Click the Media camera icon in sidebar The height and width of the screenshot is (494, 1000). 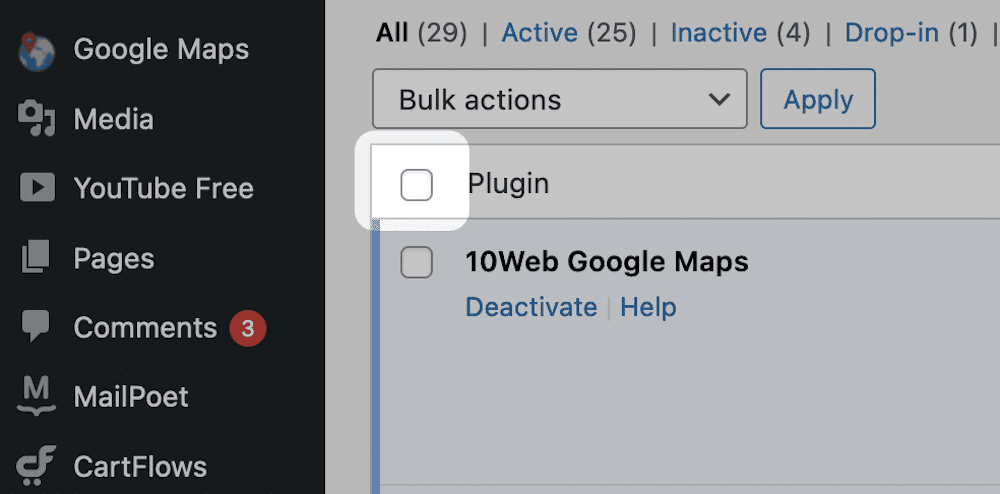click(x=37, y=119)
